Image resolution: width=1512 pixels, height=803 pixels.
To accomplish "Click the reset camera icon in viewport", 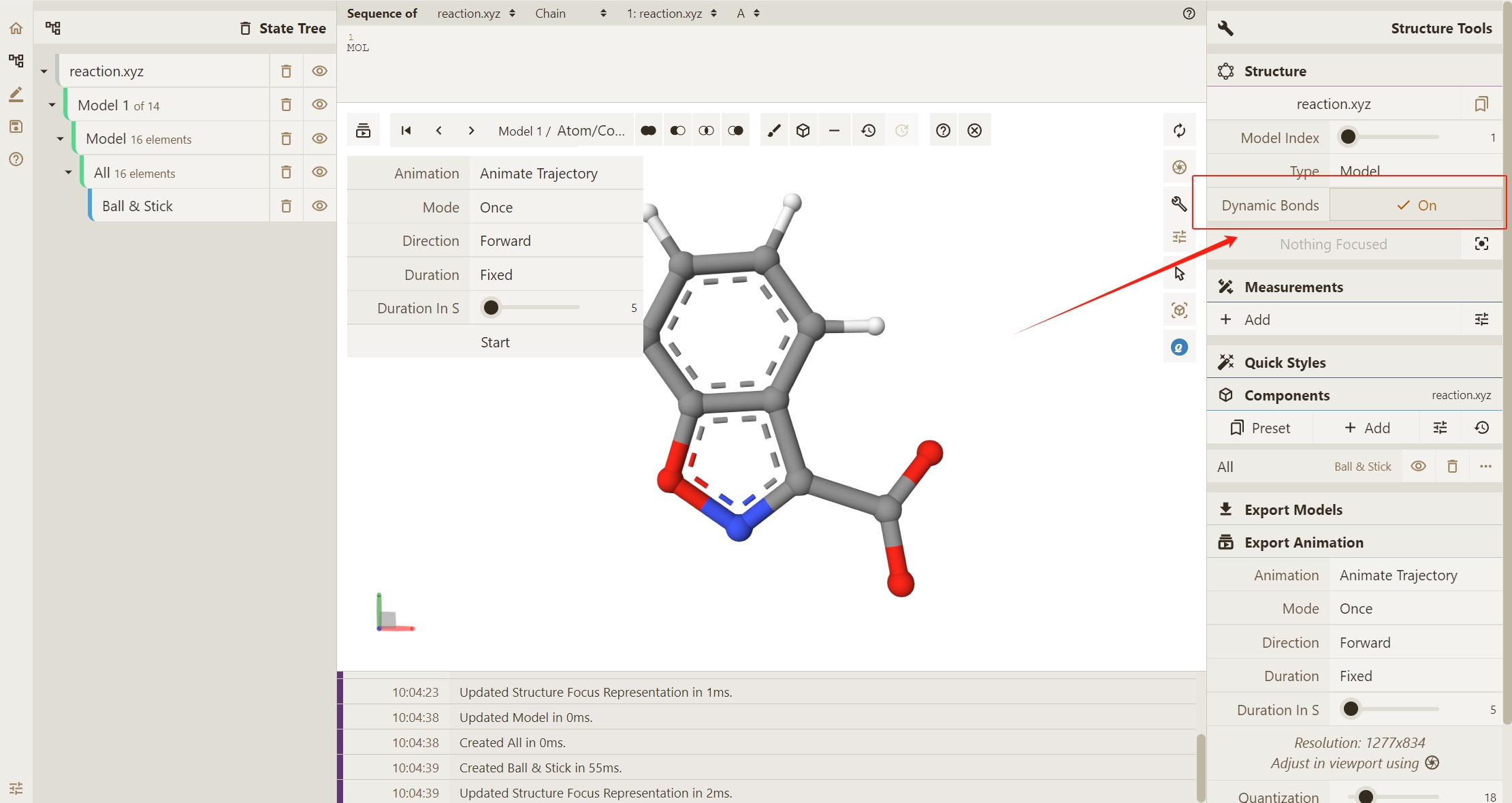I will 1179,131.
